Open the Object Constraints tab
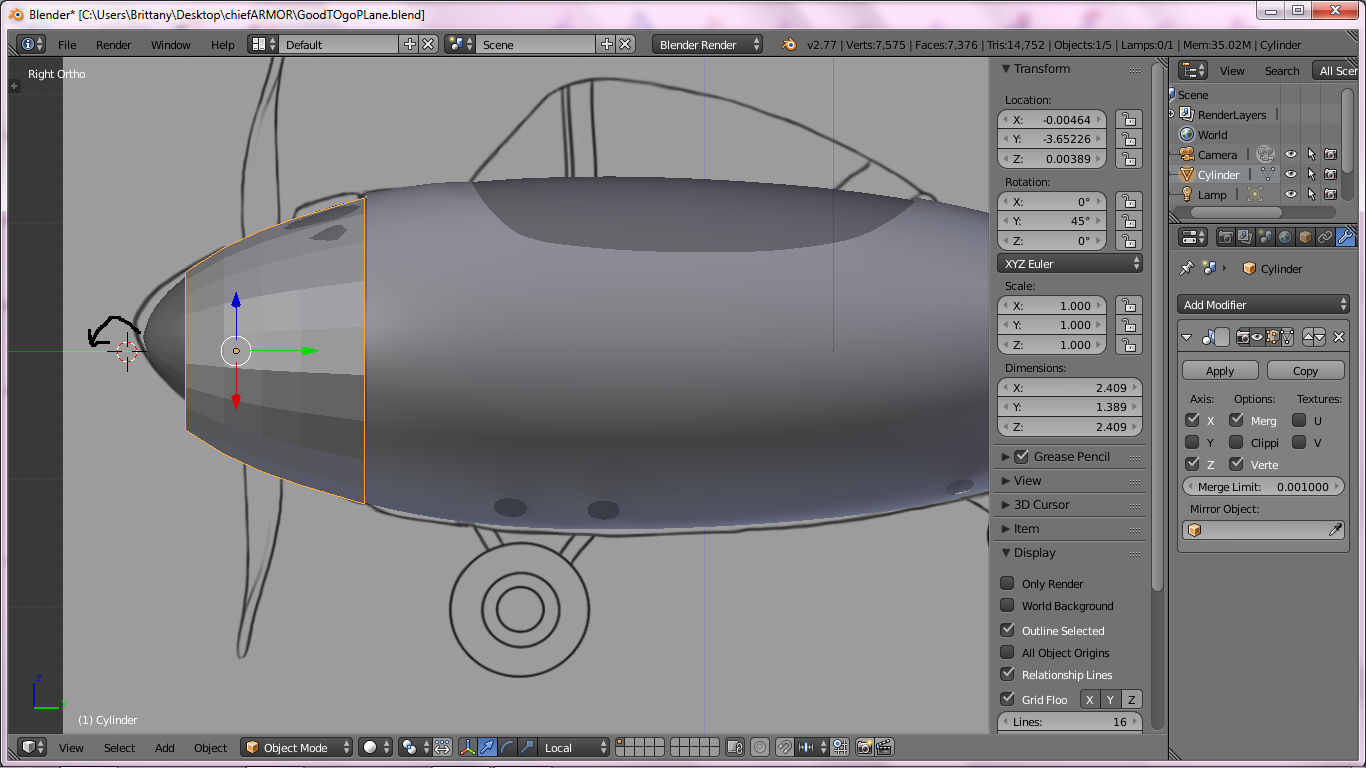The height and width of the screenshot is (768, 1366). click(1326, 237)
